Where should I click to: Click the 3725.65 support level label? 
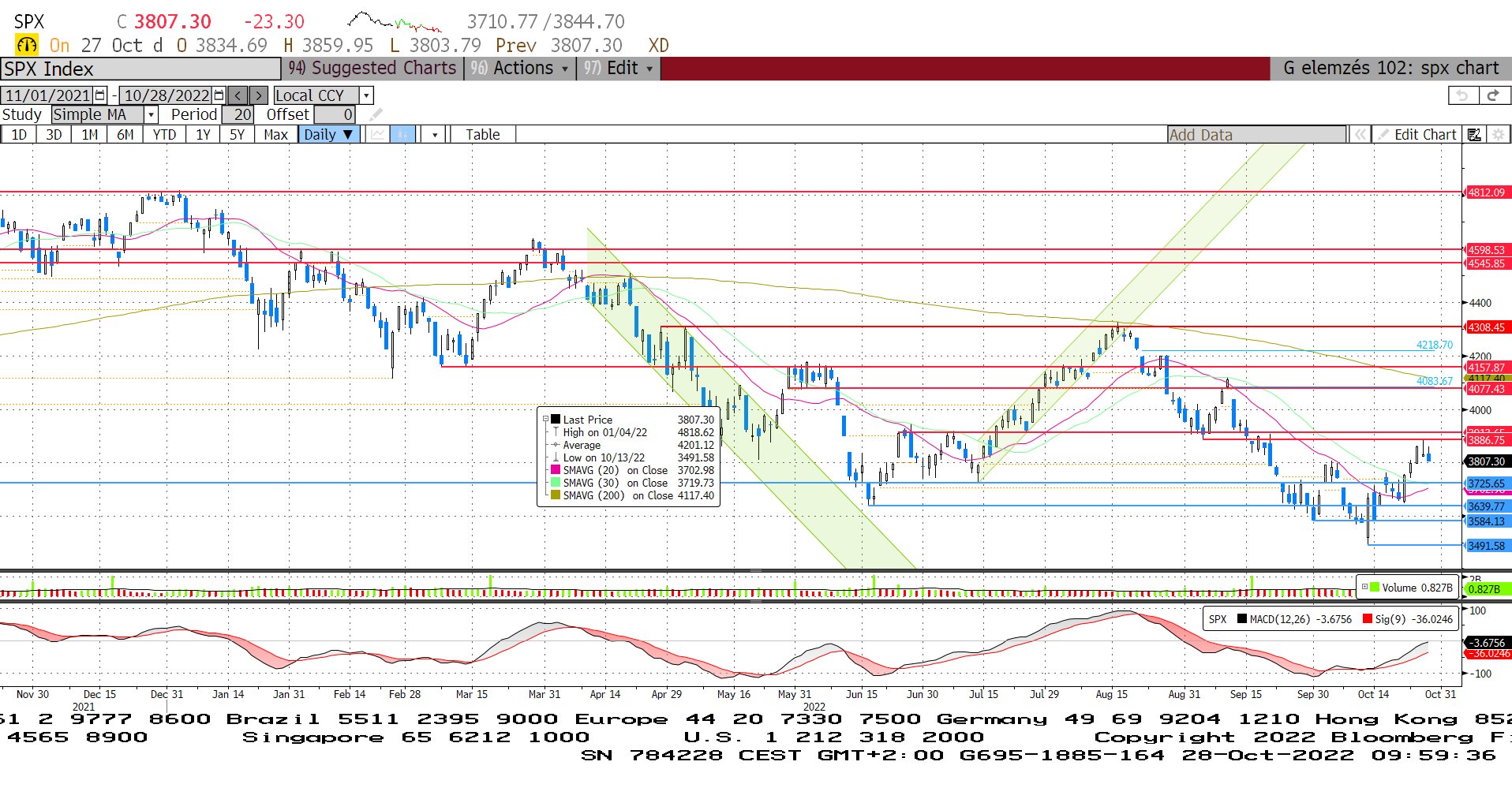1486,484
